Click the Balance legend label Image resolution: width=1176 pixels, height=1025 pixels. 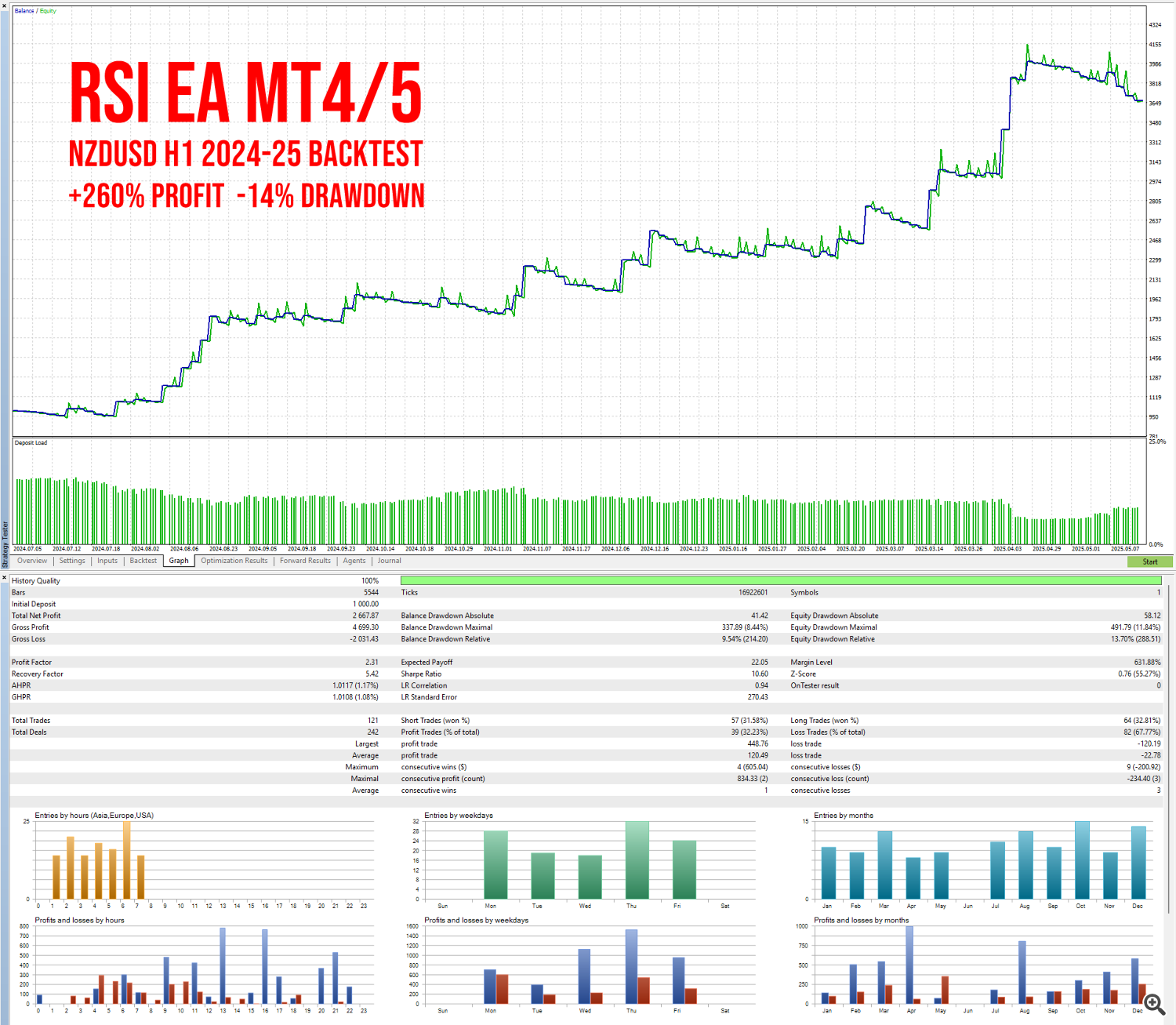point(24,11)
